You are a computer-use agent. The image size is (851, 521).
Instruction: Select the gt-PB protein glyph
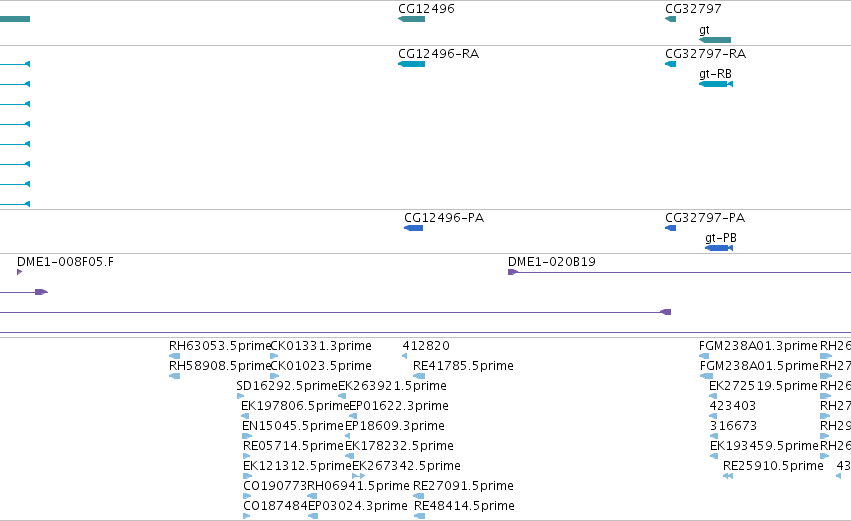tap(719, 248)
